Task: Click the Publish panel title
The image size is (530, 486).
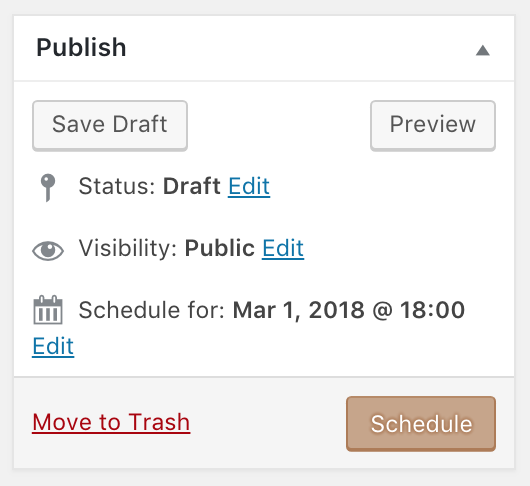Action: 81,47
